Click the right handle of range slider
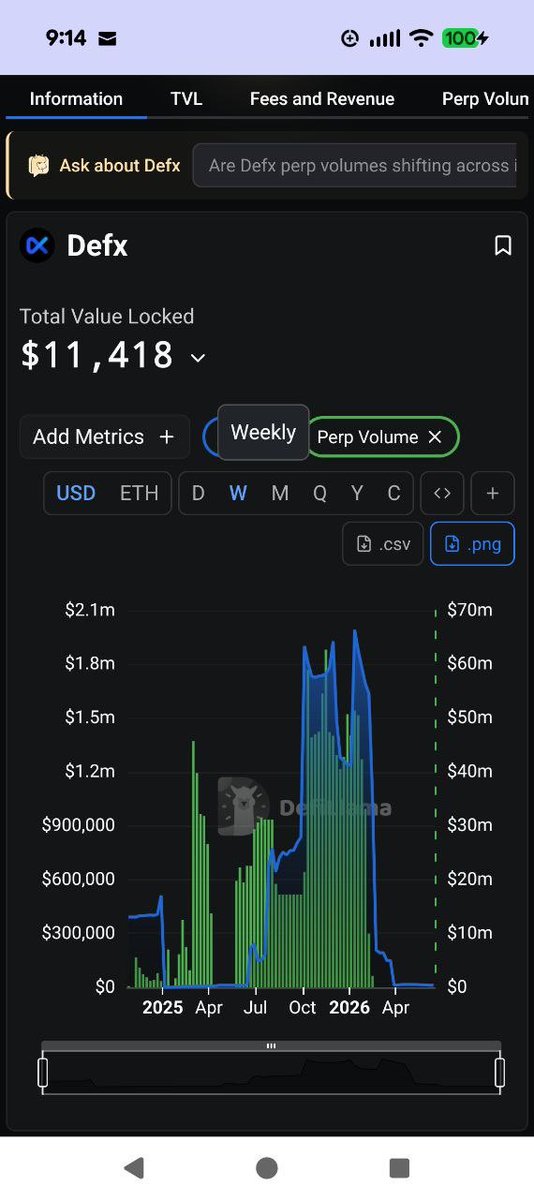The height and width of the screenshot is (1199, 534). 500,1072
